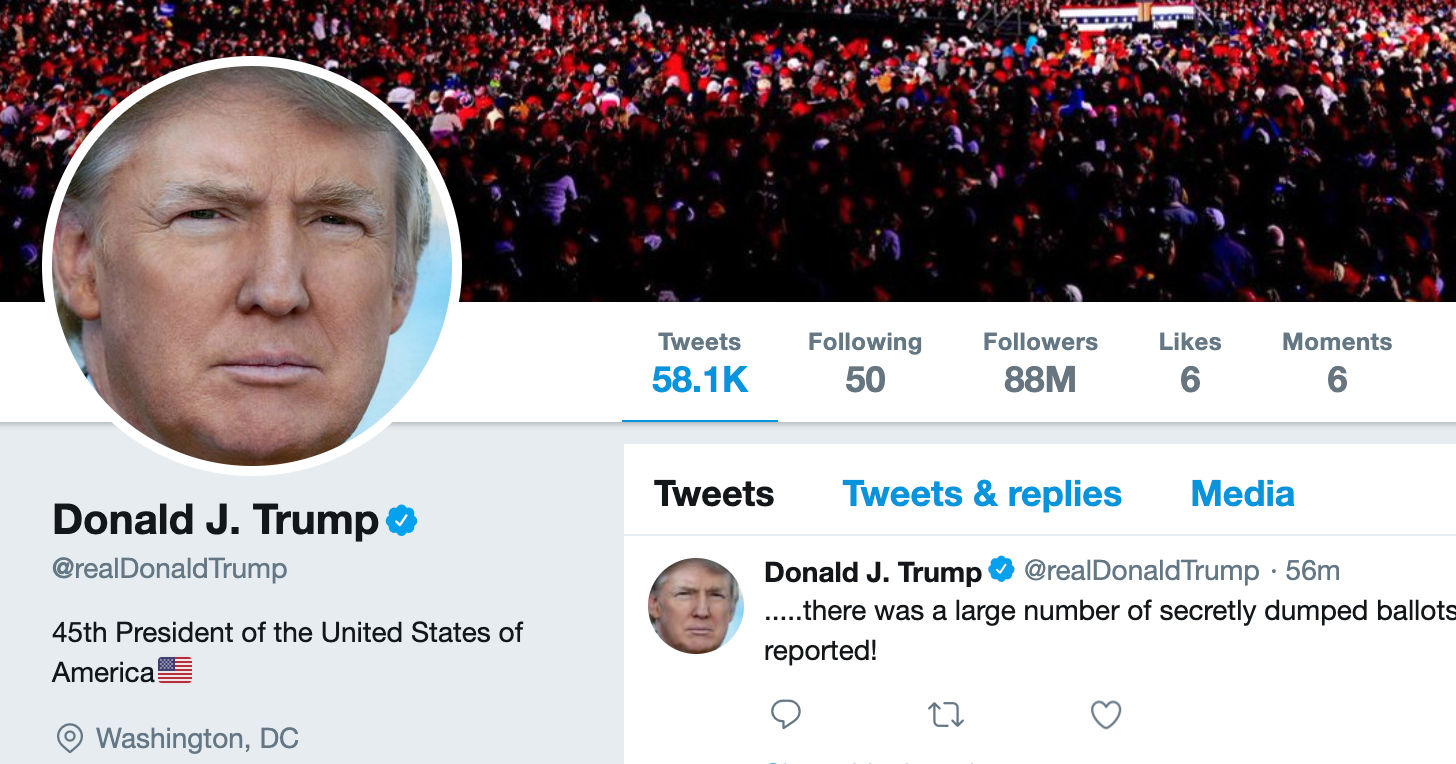The image size is (1456, 764).
Task: Like the tweet with the heart icon
Action: point(1105,714)
